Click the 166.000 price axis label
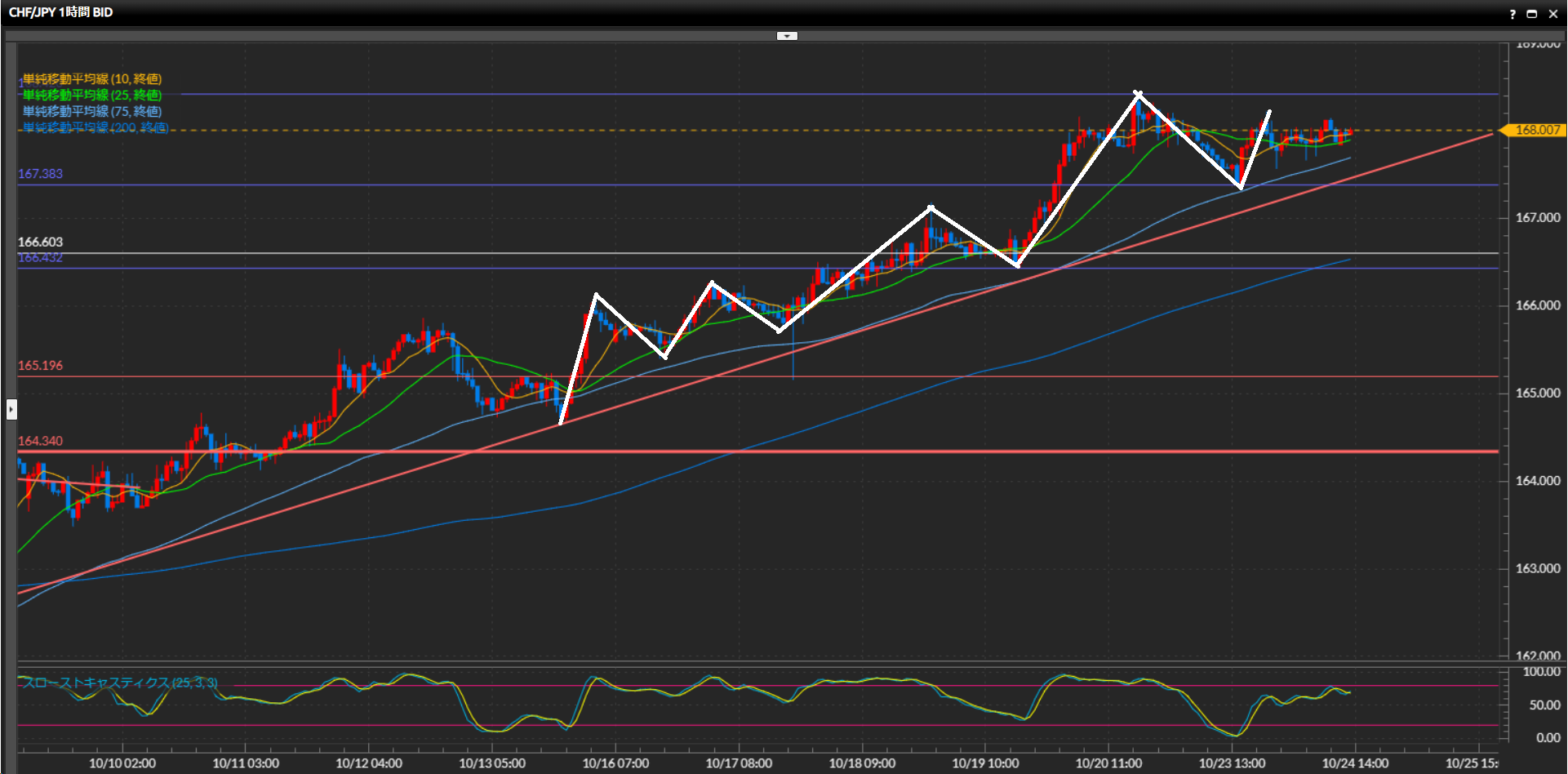The image size is (1568, 774). (x=1537, y=305)
